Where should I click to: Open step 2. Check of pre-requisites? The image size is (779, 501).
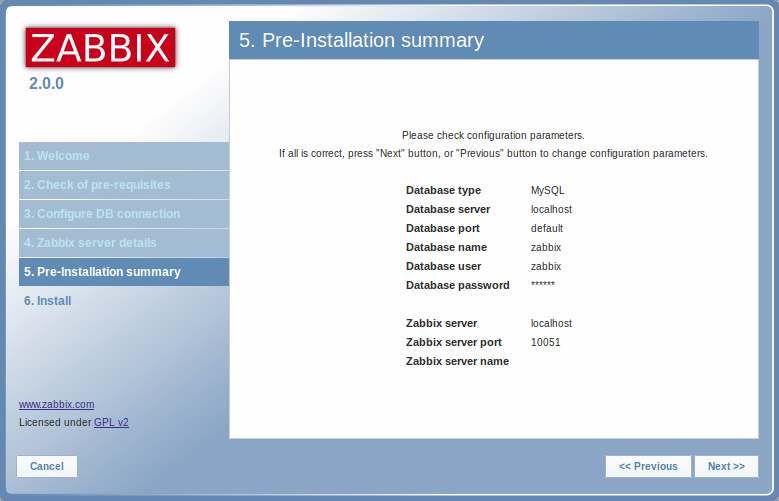coord(124,185)
